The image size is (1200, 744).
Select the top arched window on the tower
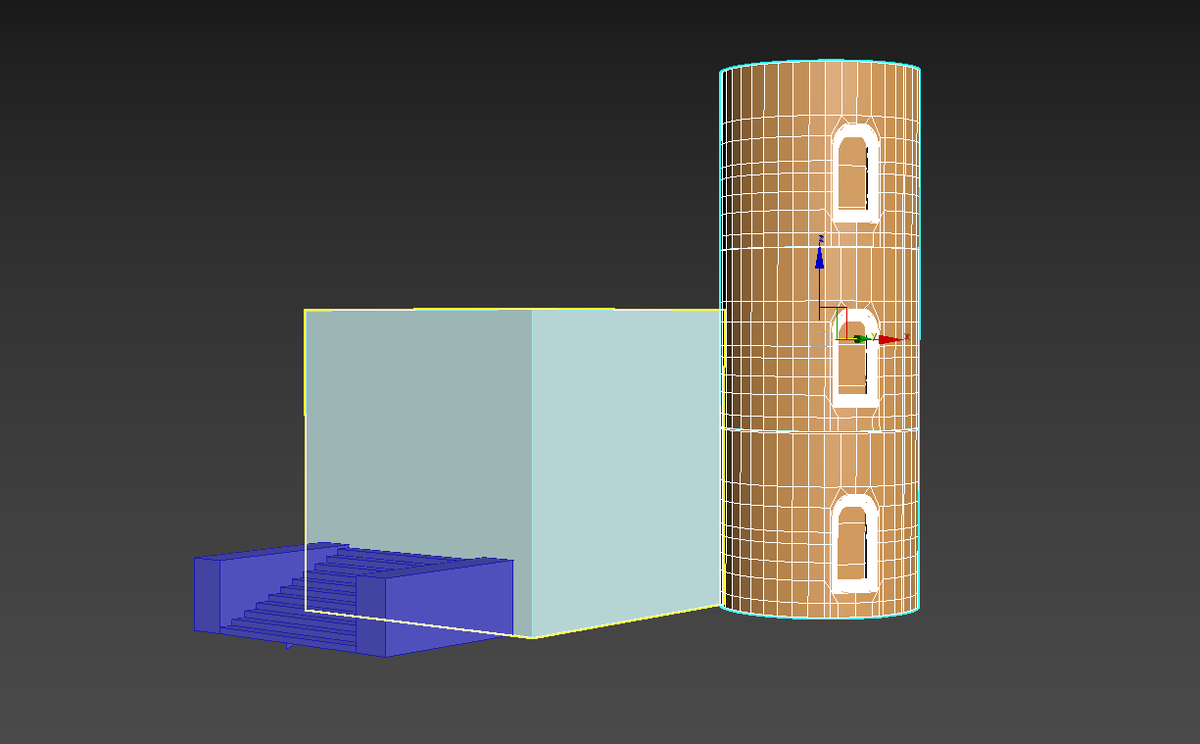coord(854,174)
